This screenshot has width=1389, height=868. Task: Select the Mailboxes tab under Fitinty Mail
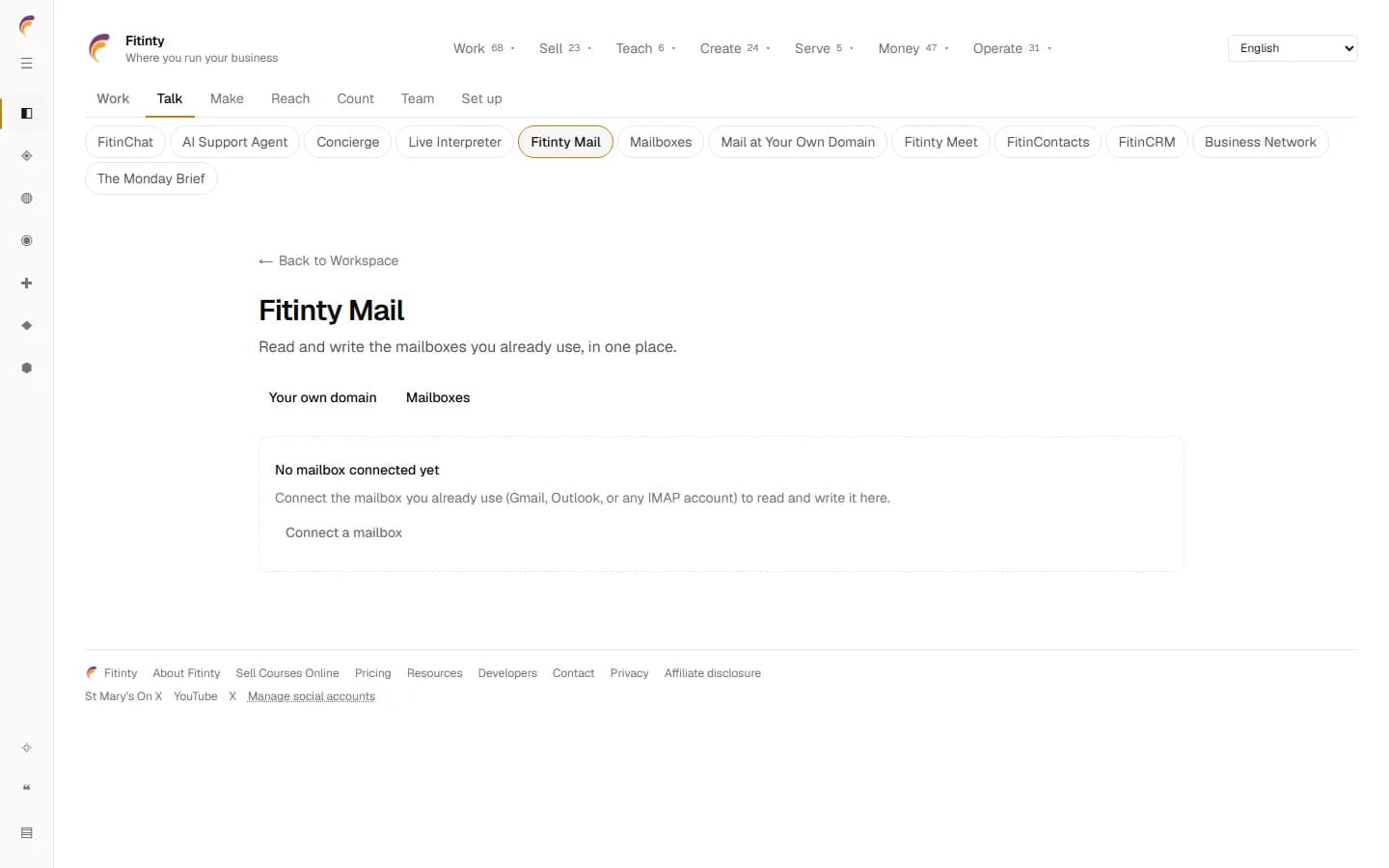[x=438, y=397]
